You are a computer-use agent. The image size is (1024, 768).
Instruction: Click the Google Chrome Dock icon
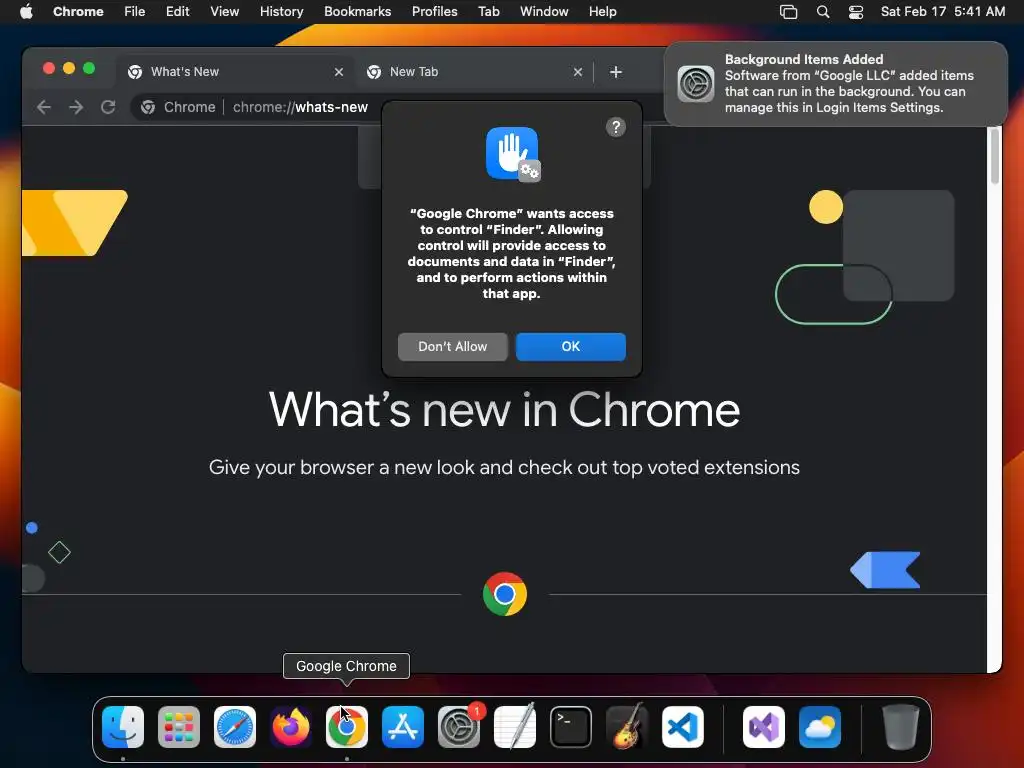[347, 727]
